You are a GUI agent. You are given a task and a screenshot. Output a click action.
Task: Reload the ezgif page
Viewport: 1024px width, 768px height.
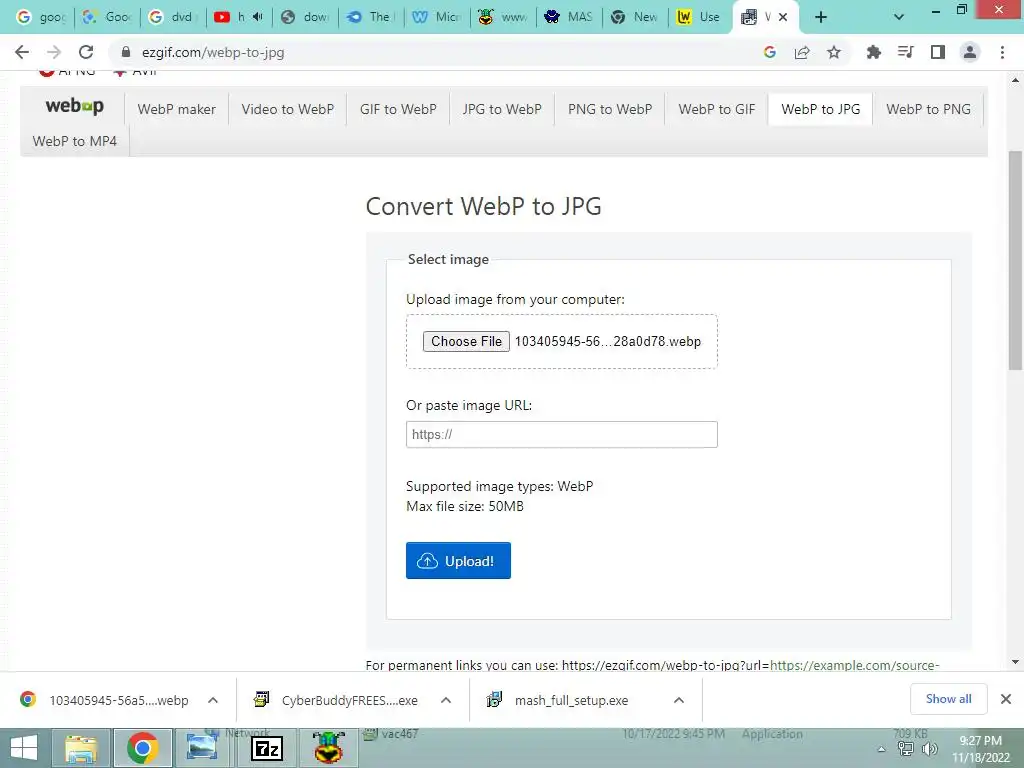tap(86, 52)
